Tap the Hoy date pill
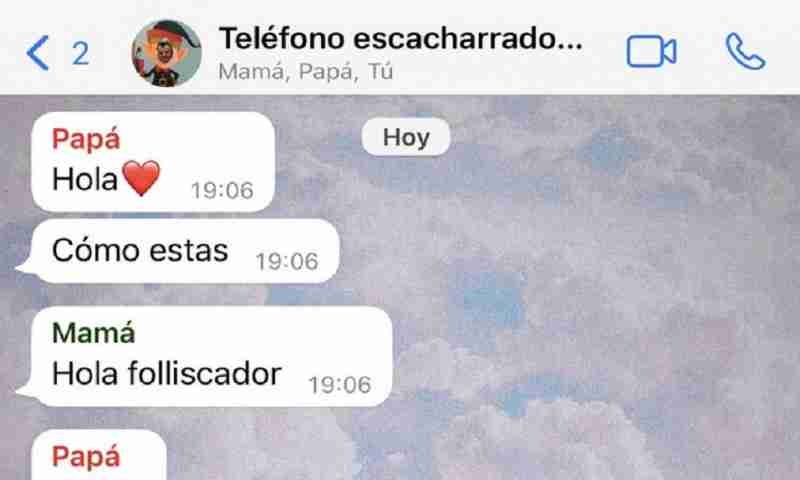This screenshot has width=800, height=480. 406,137
